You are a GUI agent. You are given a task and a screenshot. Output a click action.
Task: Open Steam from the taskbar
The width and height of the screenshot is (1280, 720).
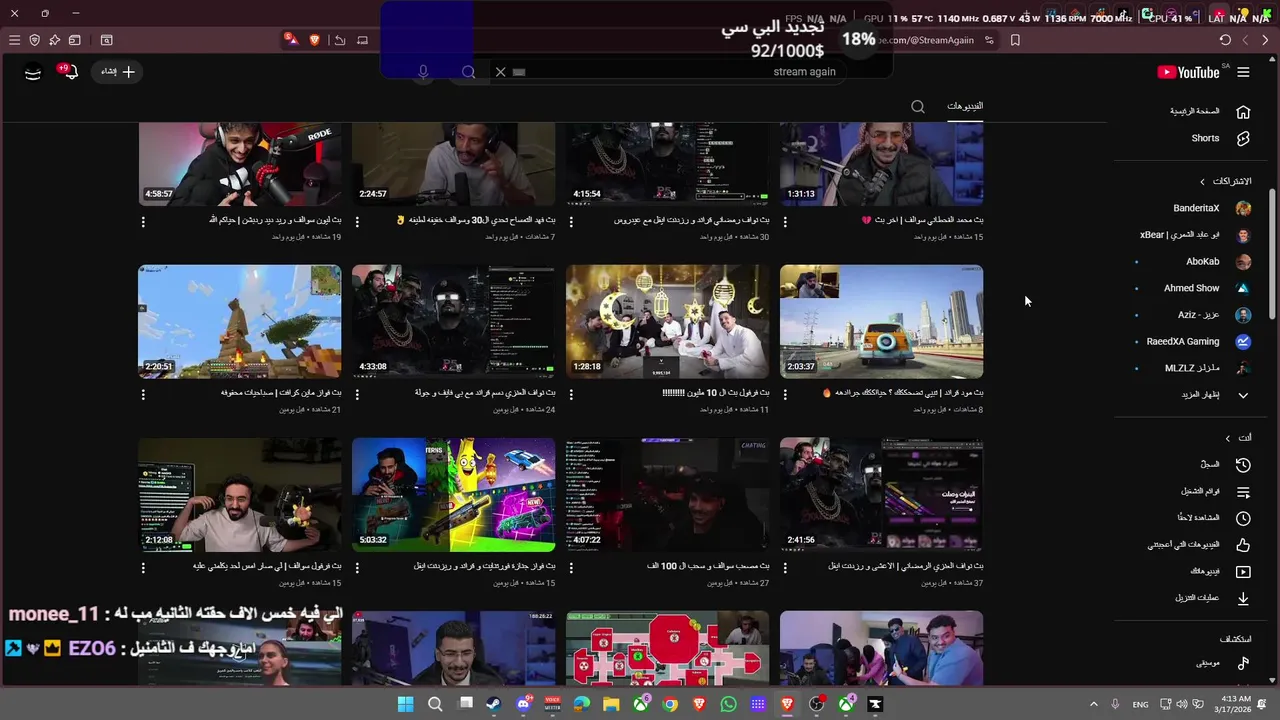494,704
